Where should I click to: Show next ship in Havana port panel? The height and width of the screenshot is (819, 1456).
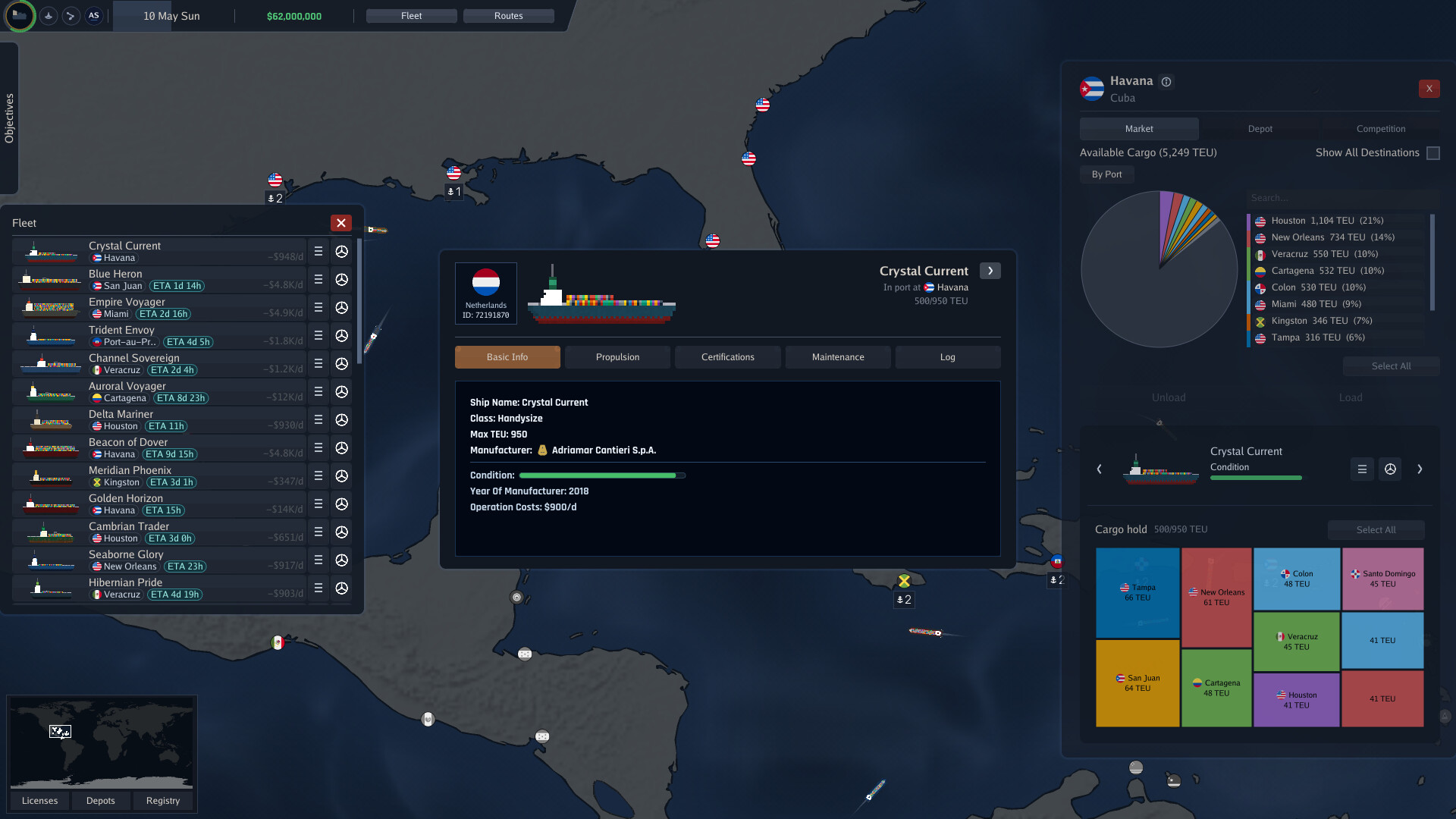tap(1420, 469)
